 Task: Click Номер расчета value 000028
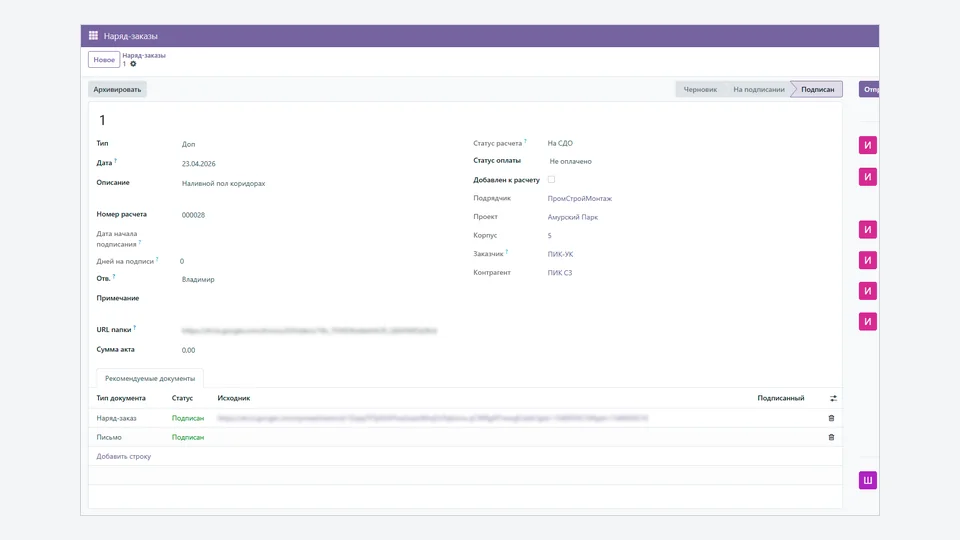[x=193, y=215]
